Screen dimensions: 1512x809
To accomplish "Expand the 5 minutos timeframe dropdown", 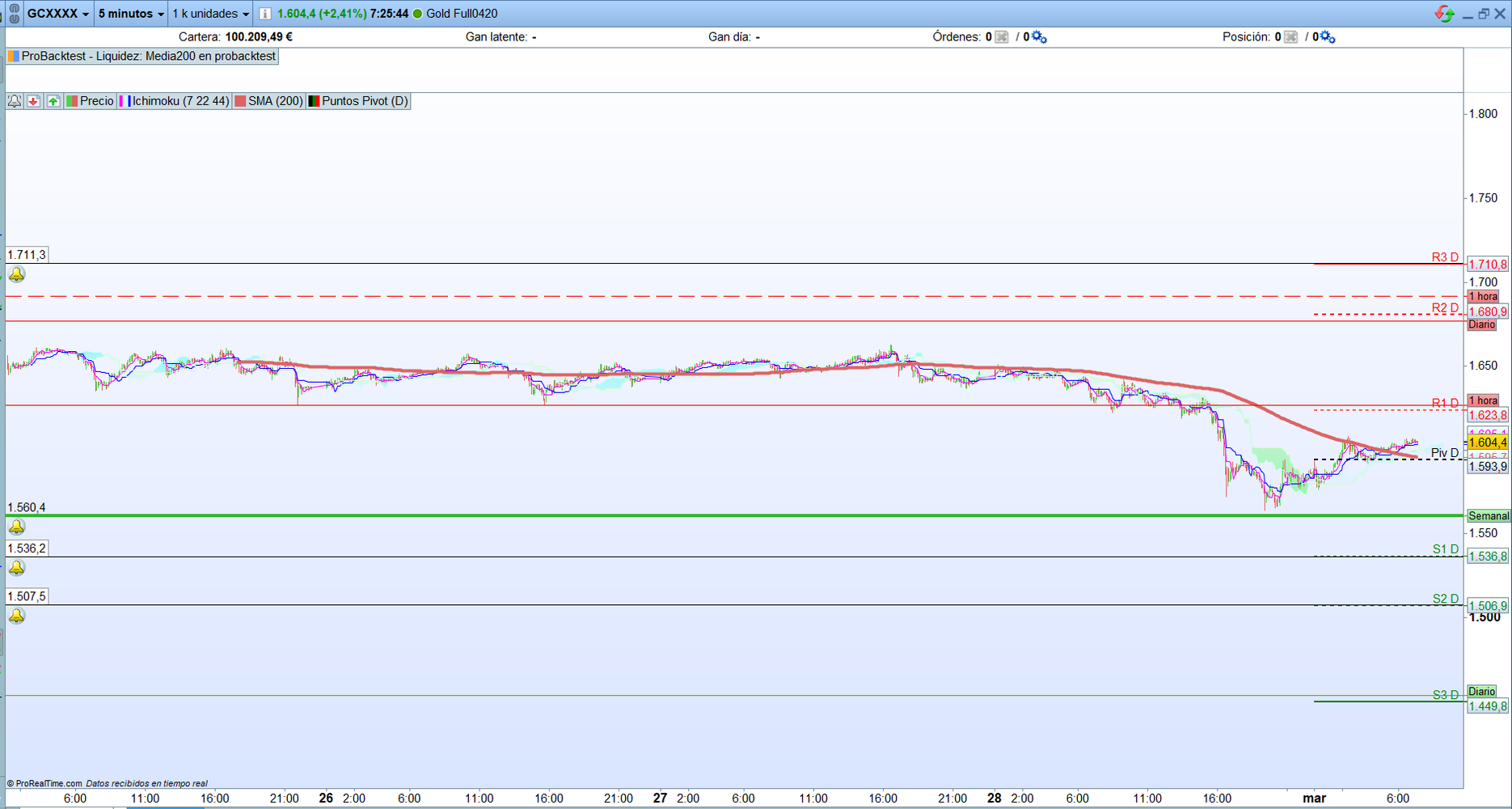I will pos(131,14).
